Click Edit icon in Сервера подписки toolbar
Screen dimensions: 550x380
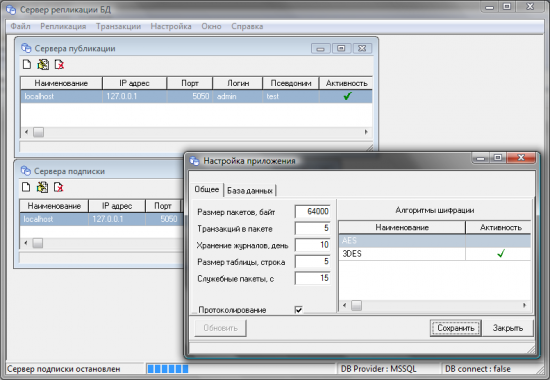point(42,187)
